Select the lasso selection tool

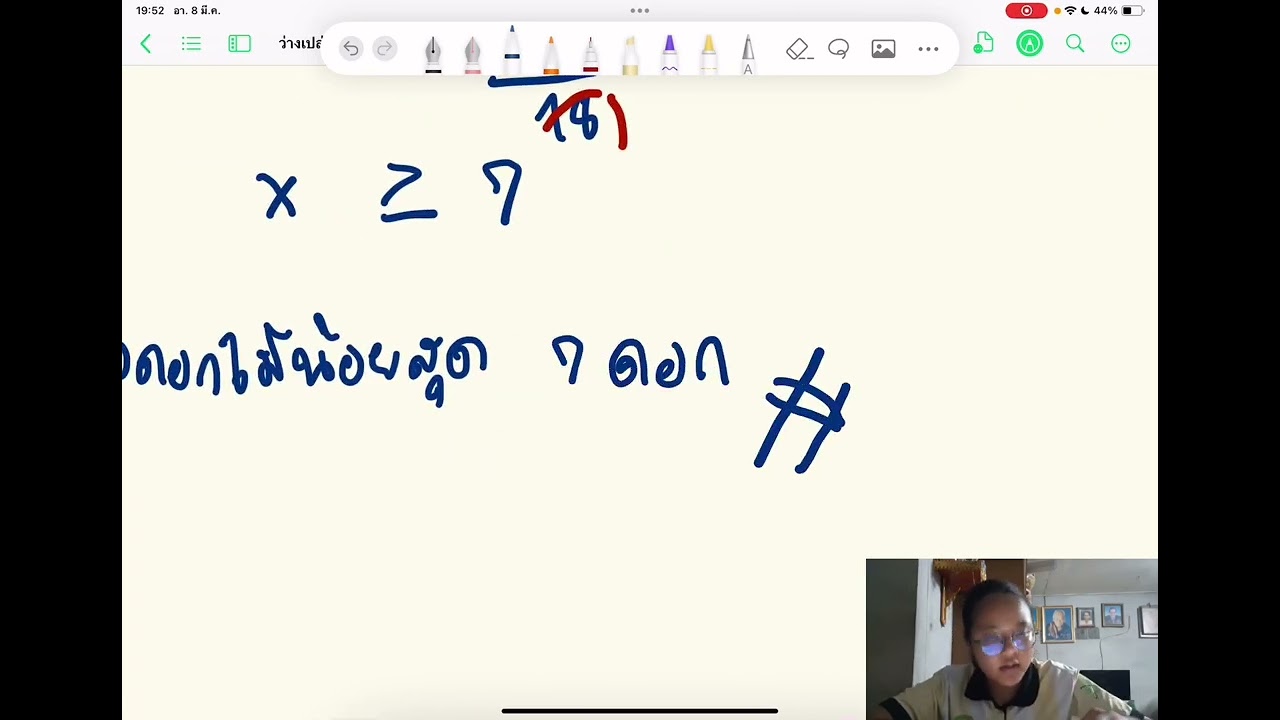[838, 48]
